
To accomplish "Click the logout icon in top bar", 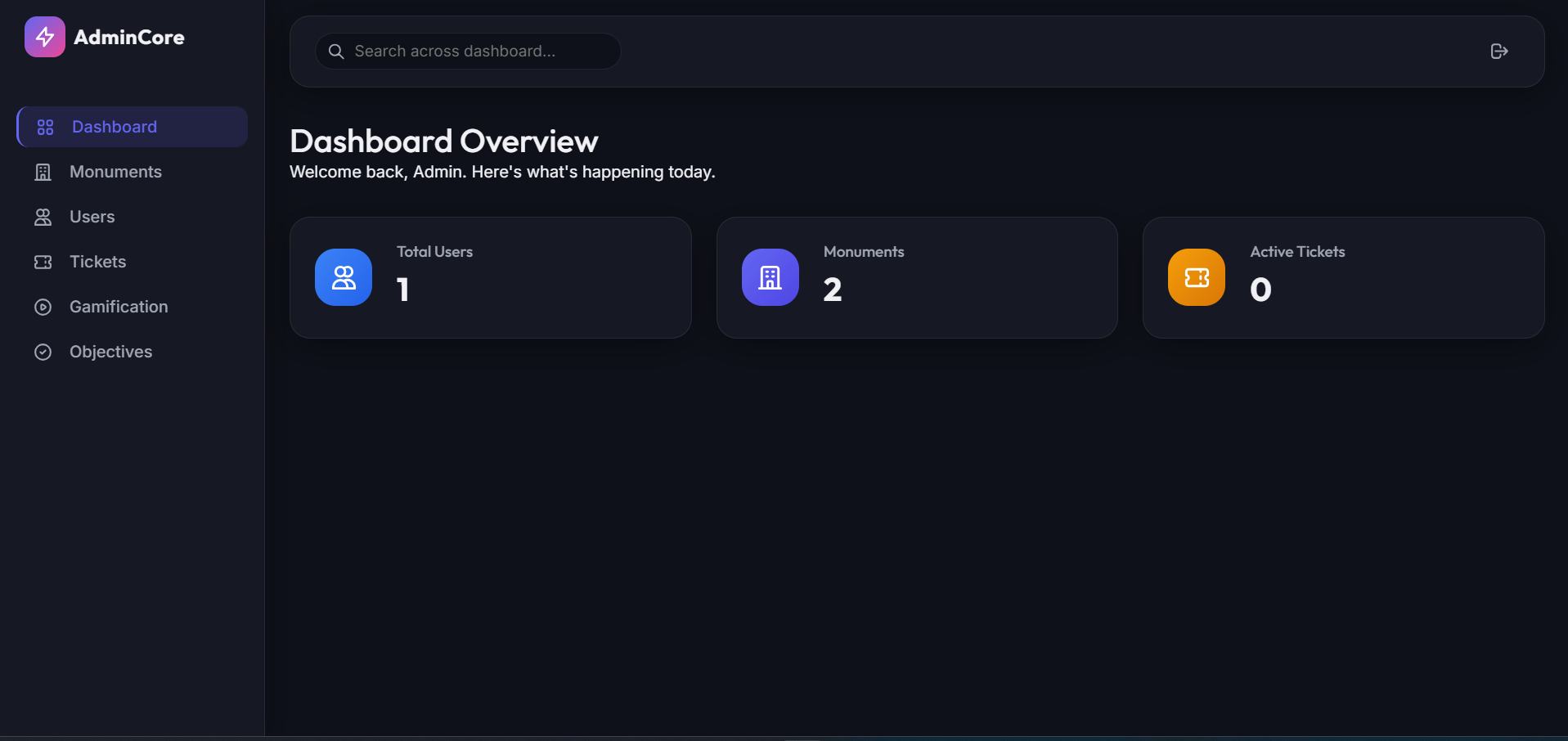I will coord(1499,52).
